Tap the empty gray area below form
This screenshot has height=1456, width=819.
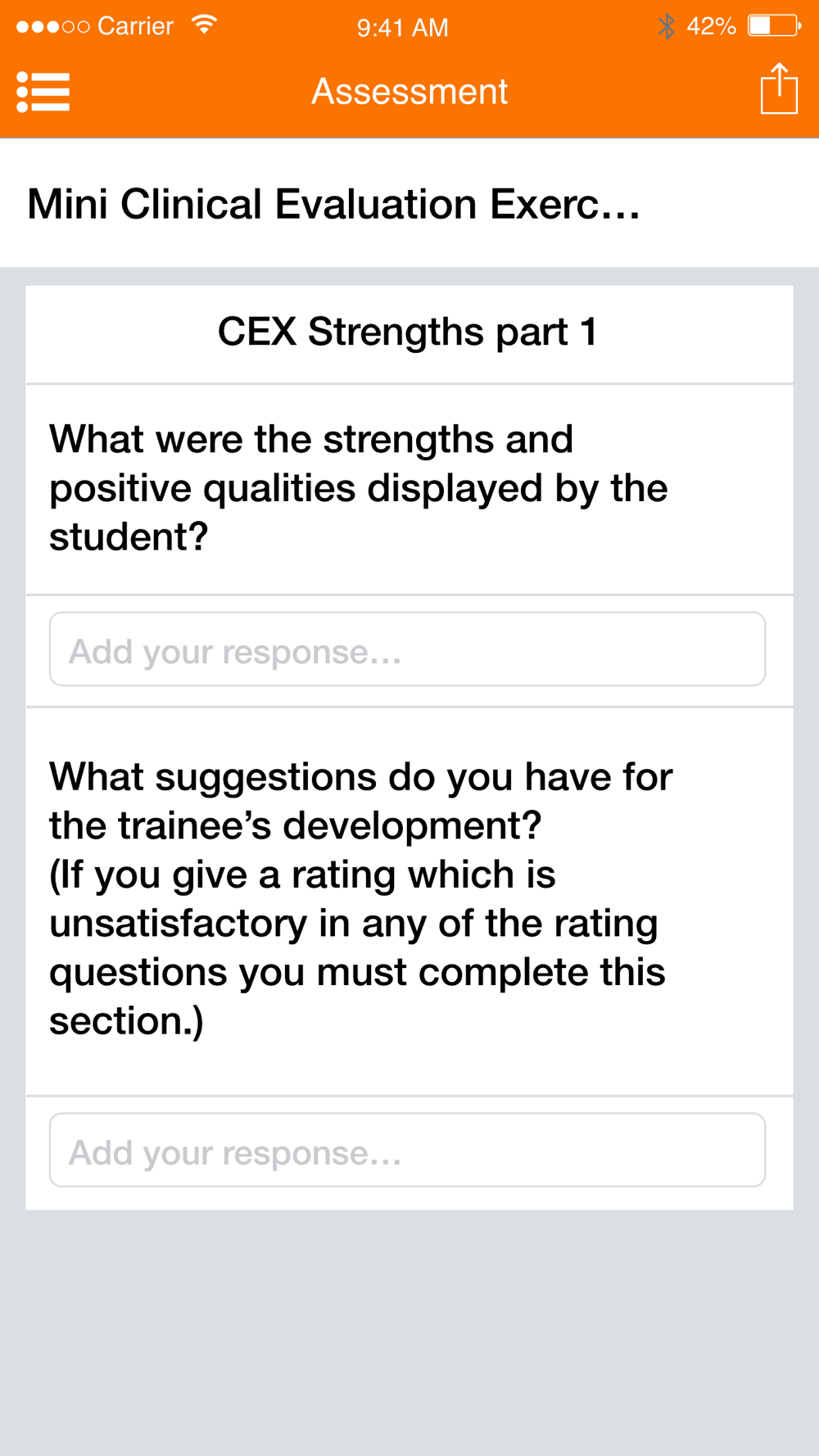[x=409, y=1335]
